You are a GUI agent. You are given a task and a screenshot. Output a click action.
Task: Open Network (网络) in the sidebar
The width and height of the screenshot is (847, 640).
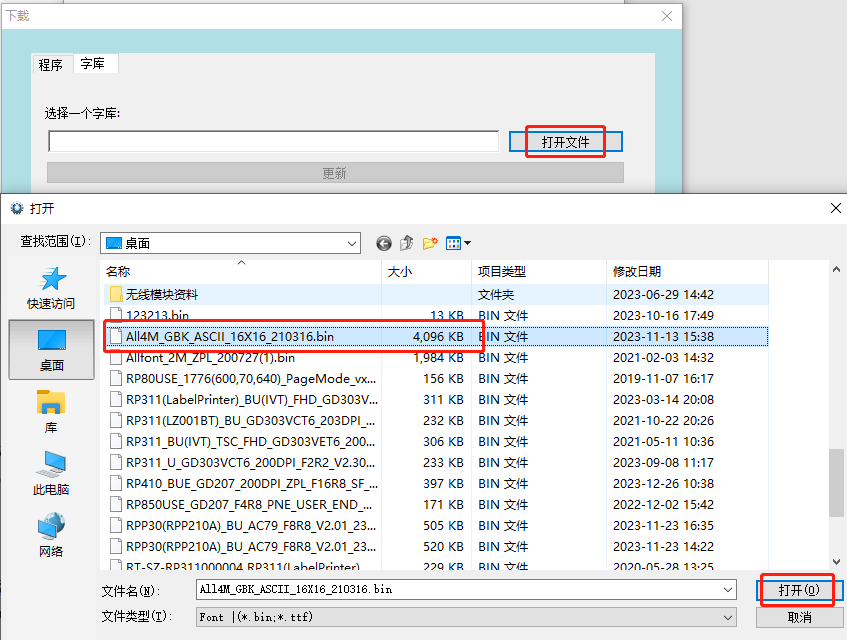(x=51, y=535)
